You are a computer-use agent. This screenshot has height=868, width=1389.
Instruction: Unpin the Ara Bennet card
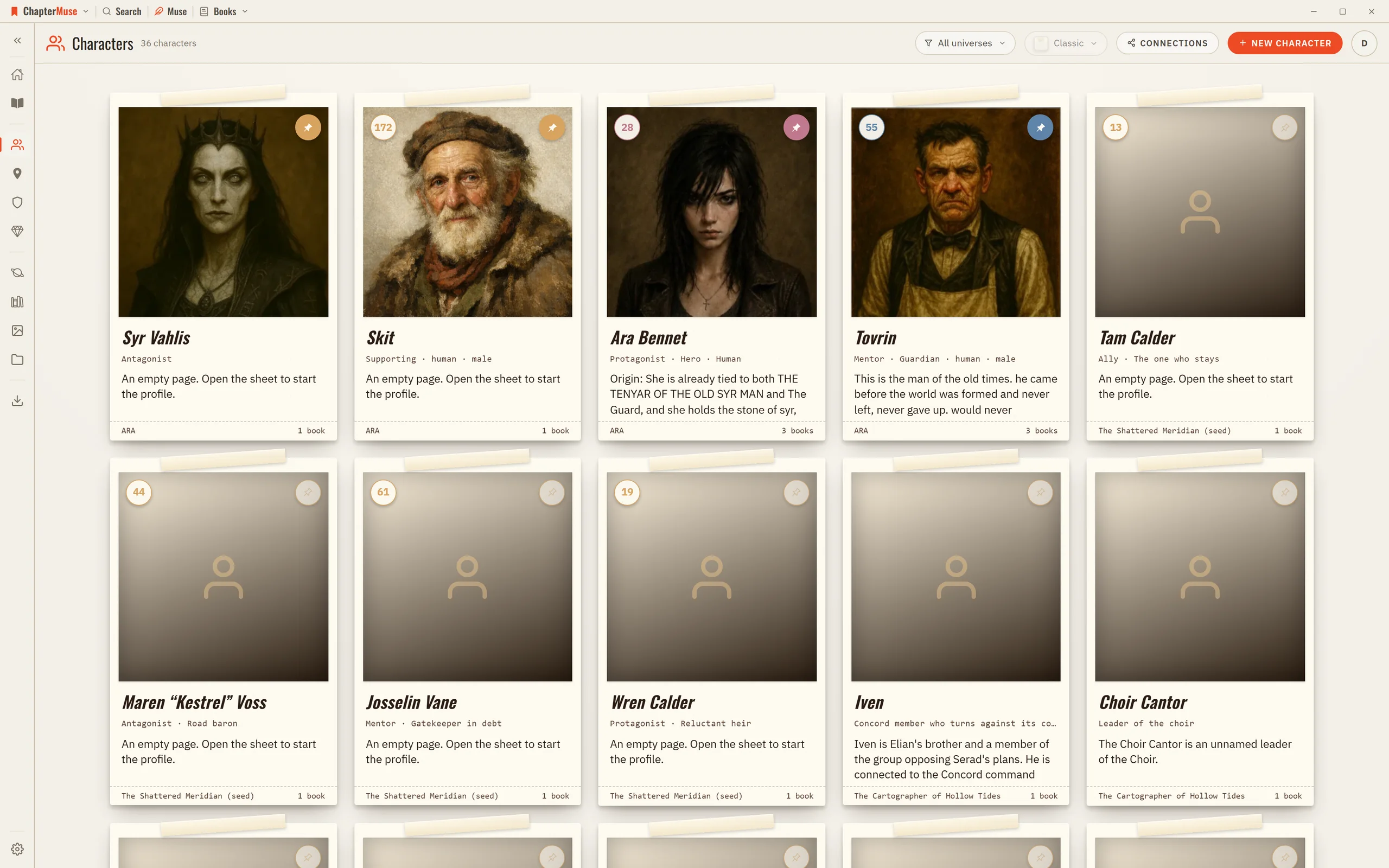tap(796, 127)
